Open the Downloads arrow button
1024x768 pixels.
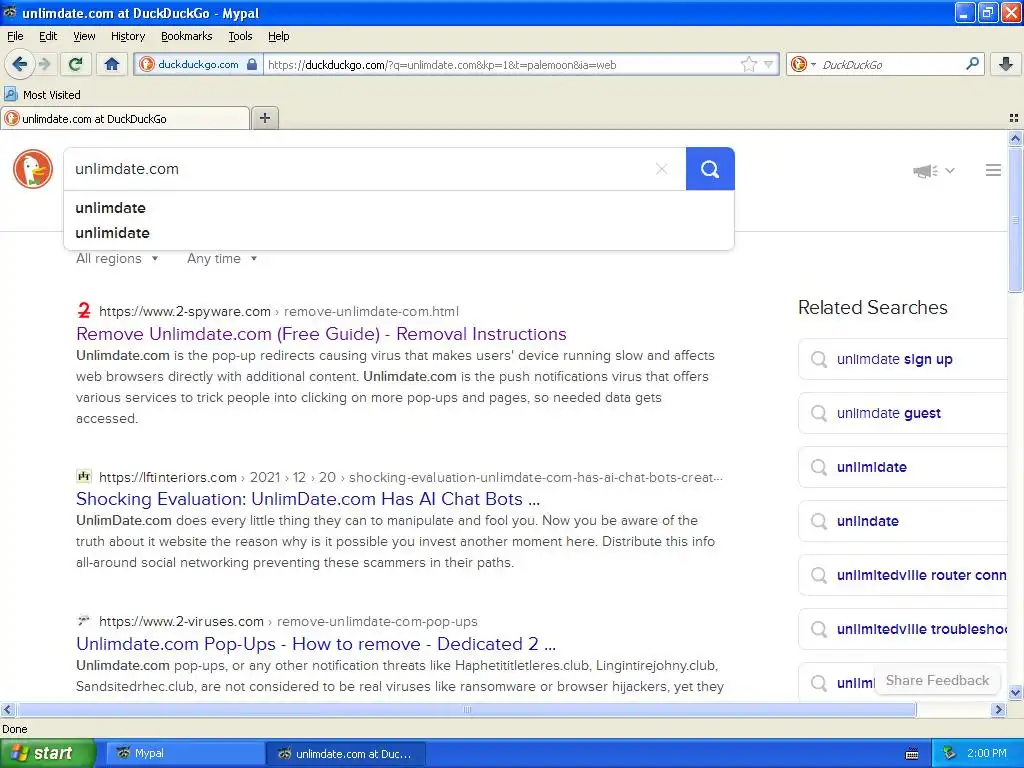(x=1006, y=64)
